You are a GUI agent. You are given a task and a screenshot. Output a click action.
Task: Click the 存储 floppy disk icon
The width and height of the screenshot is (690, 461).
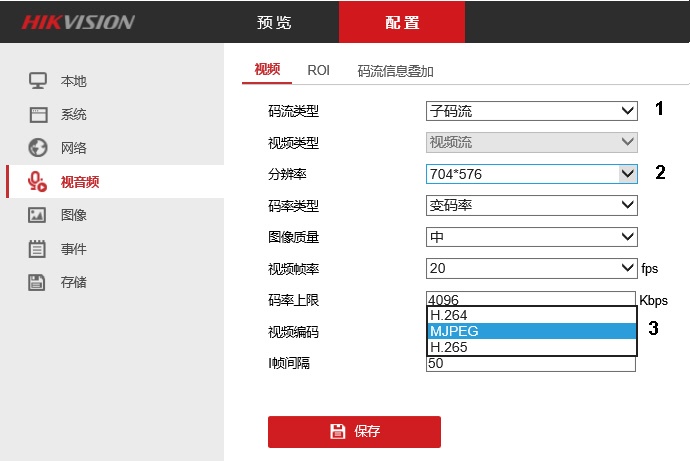click(x=38, y=282)
